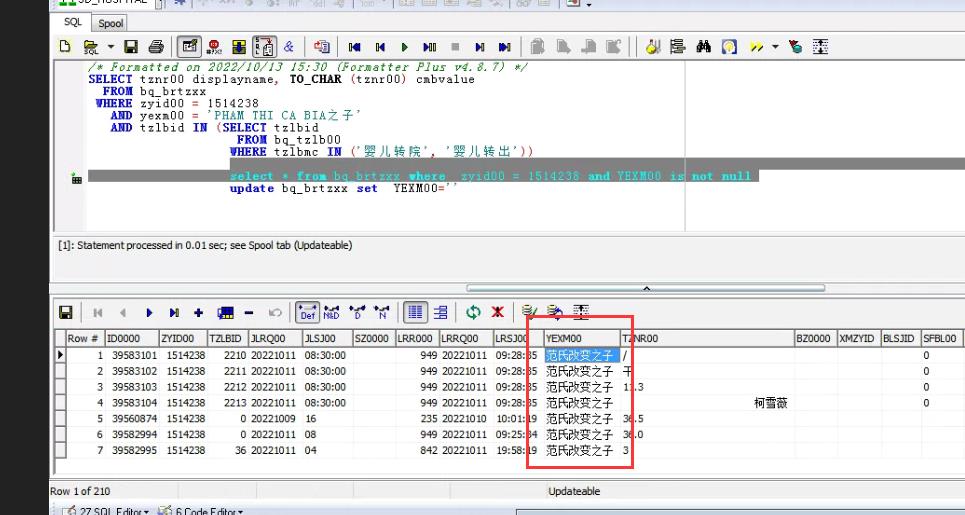Step to previous statement button
Image resolution: width=965 pixels, height=515 pixels.
(380, 47)
